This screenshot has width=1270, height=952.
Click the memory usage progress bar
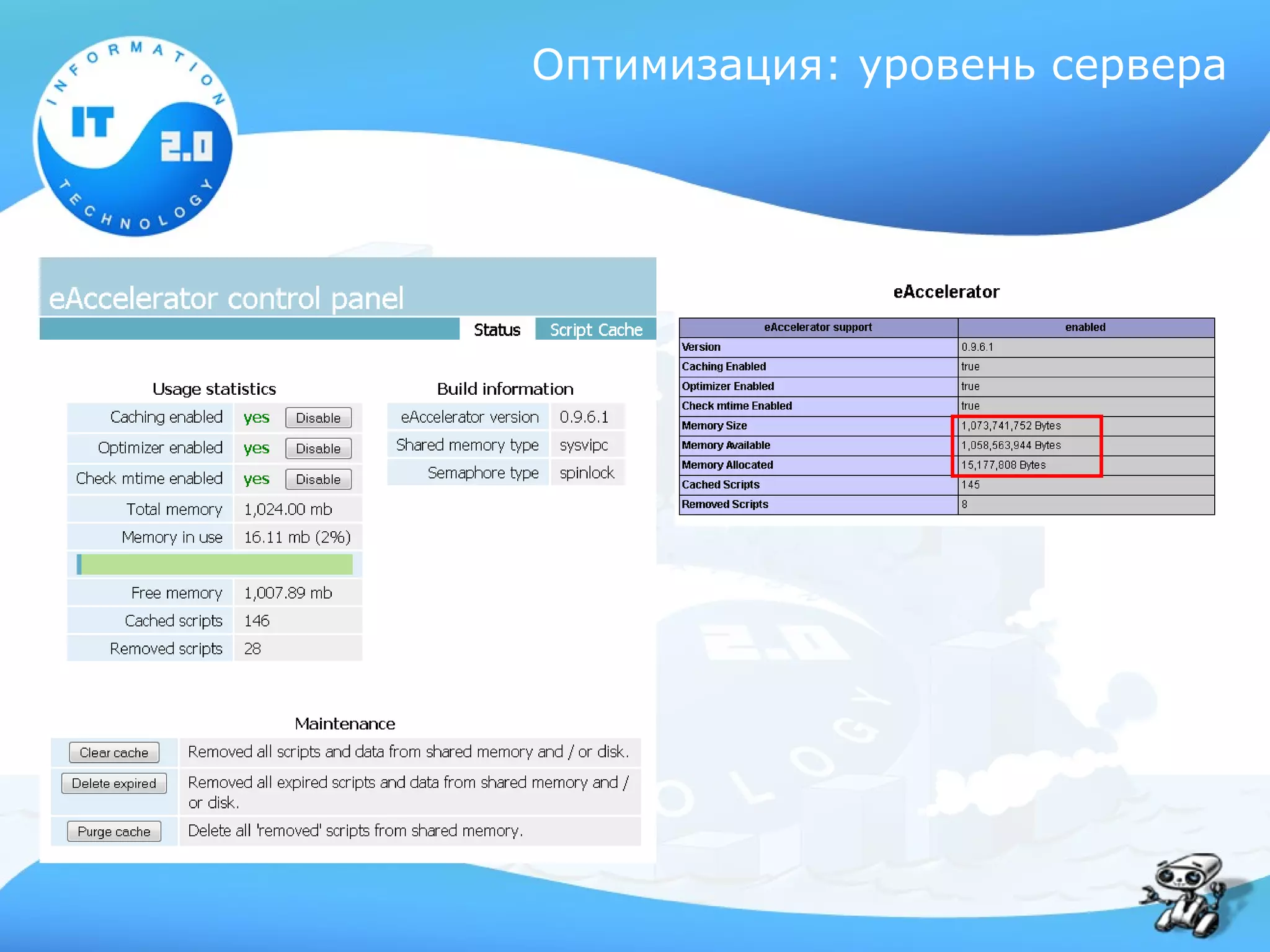point(215,565)
